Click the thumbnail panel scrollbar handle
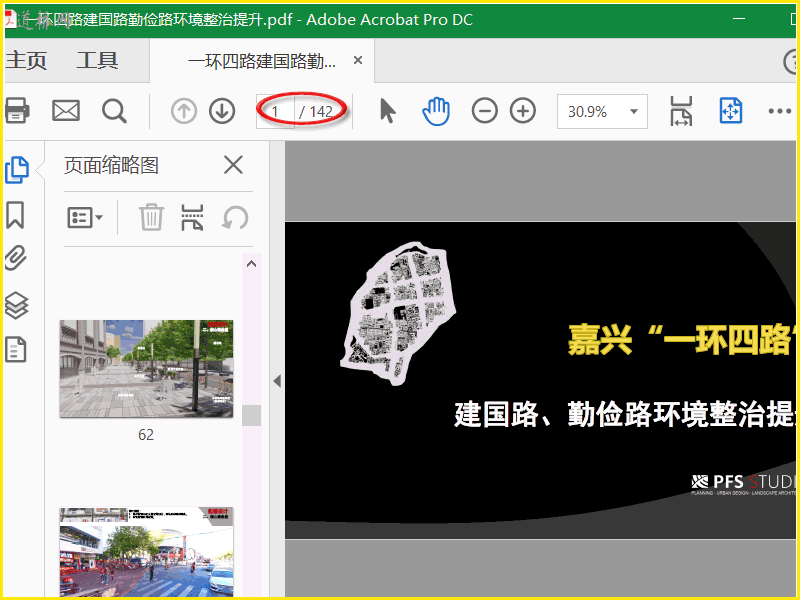The width and height of the screenshot is (800, 600). click(x=252, y=415)
